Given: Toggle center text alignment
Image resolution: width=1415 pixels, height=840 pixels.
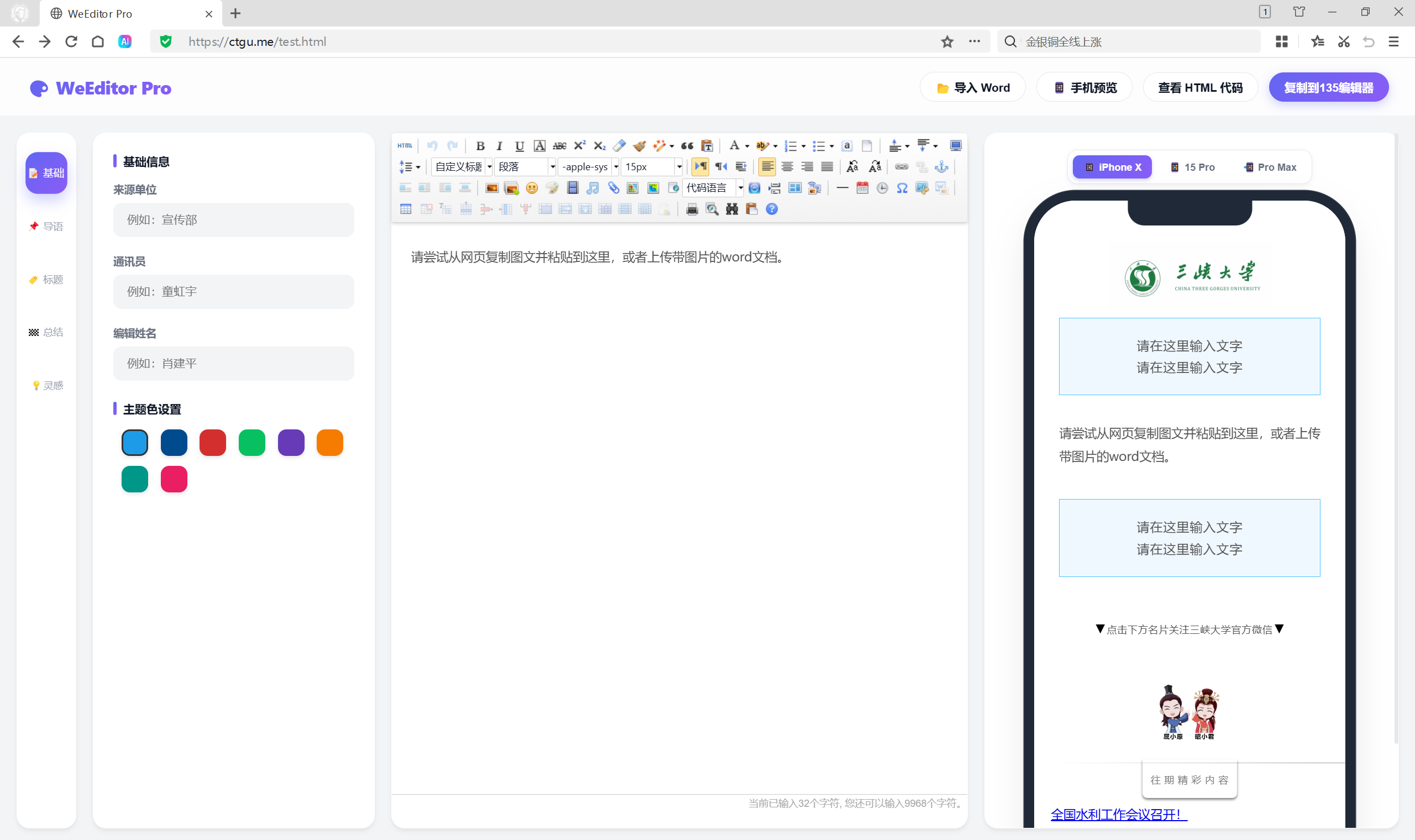Looking at the screenshot, I should 787,166.
